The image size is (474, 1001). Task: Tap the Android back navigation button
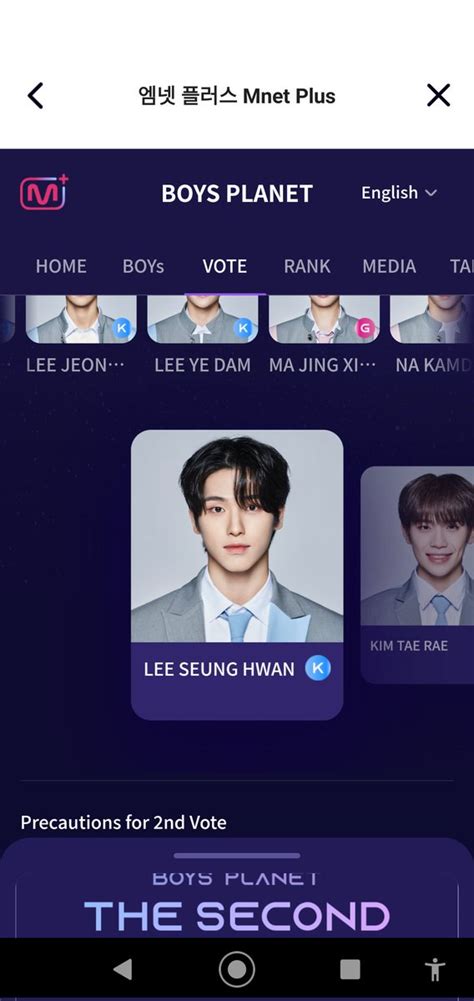[123, 970]
